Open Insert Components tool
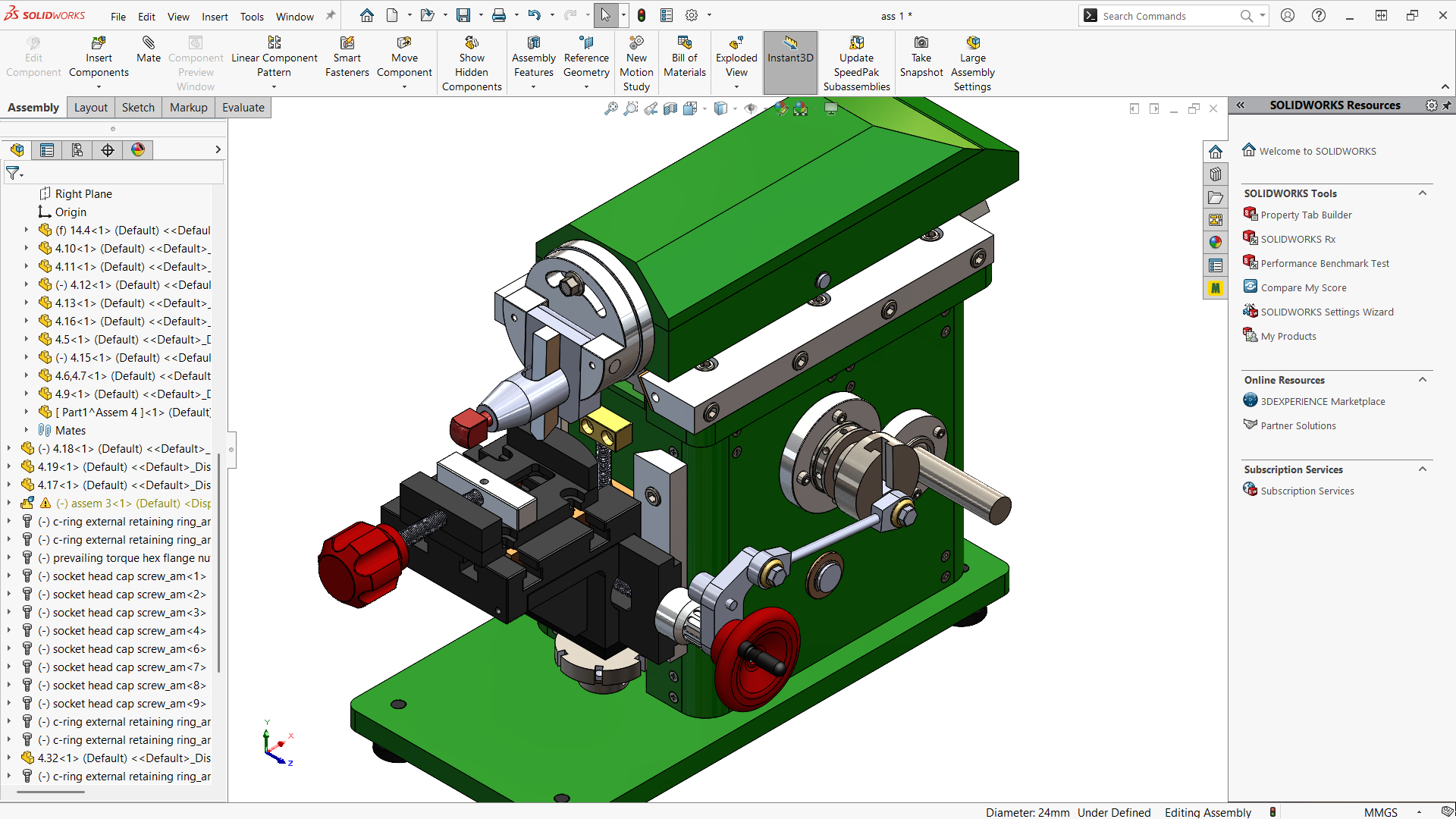Screen dimensions: 1456x819 point(99,57)
